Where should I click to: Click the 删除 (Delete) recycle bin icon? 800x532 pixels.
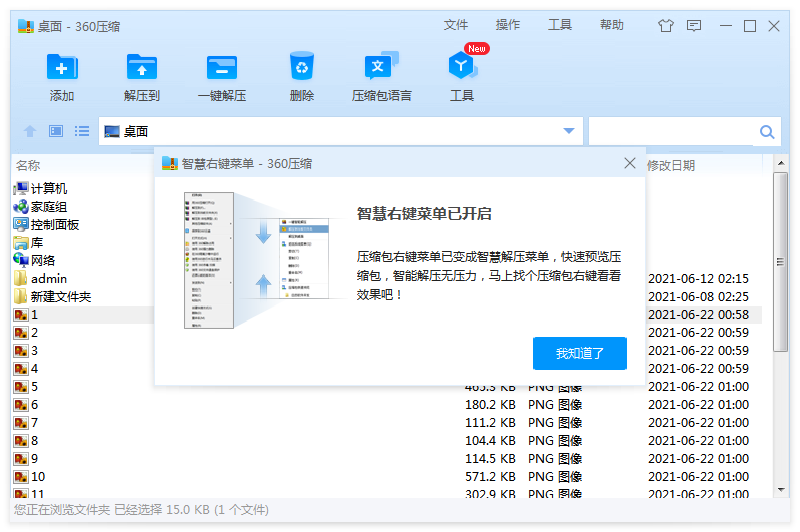(302, 66)
